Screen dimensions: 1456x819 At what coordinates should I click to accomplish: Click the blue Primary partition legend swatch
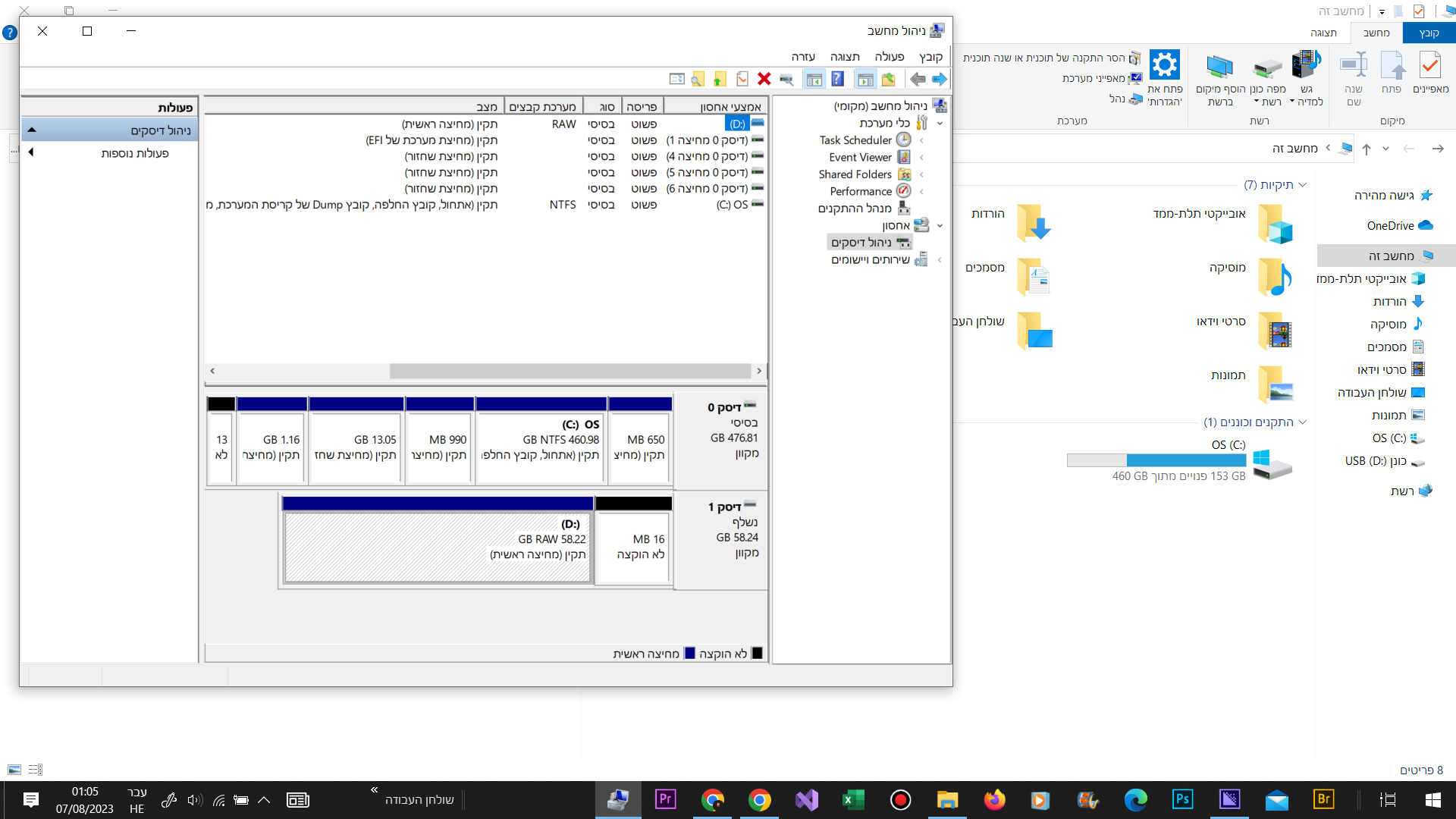pyautogui.click(x=689, y=654)
